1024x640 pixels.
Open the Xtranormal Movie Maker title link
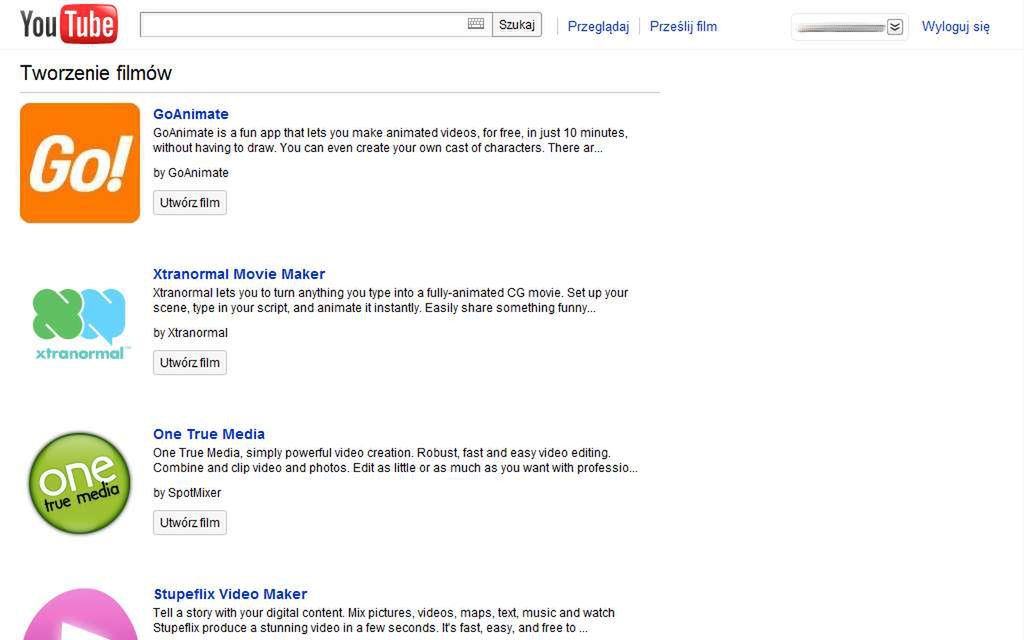coord(239,274)
